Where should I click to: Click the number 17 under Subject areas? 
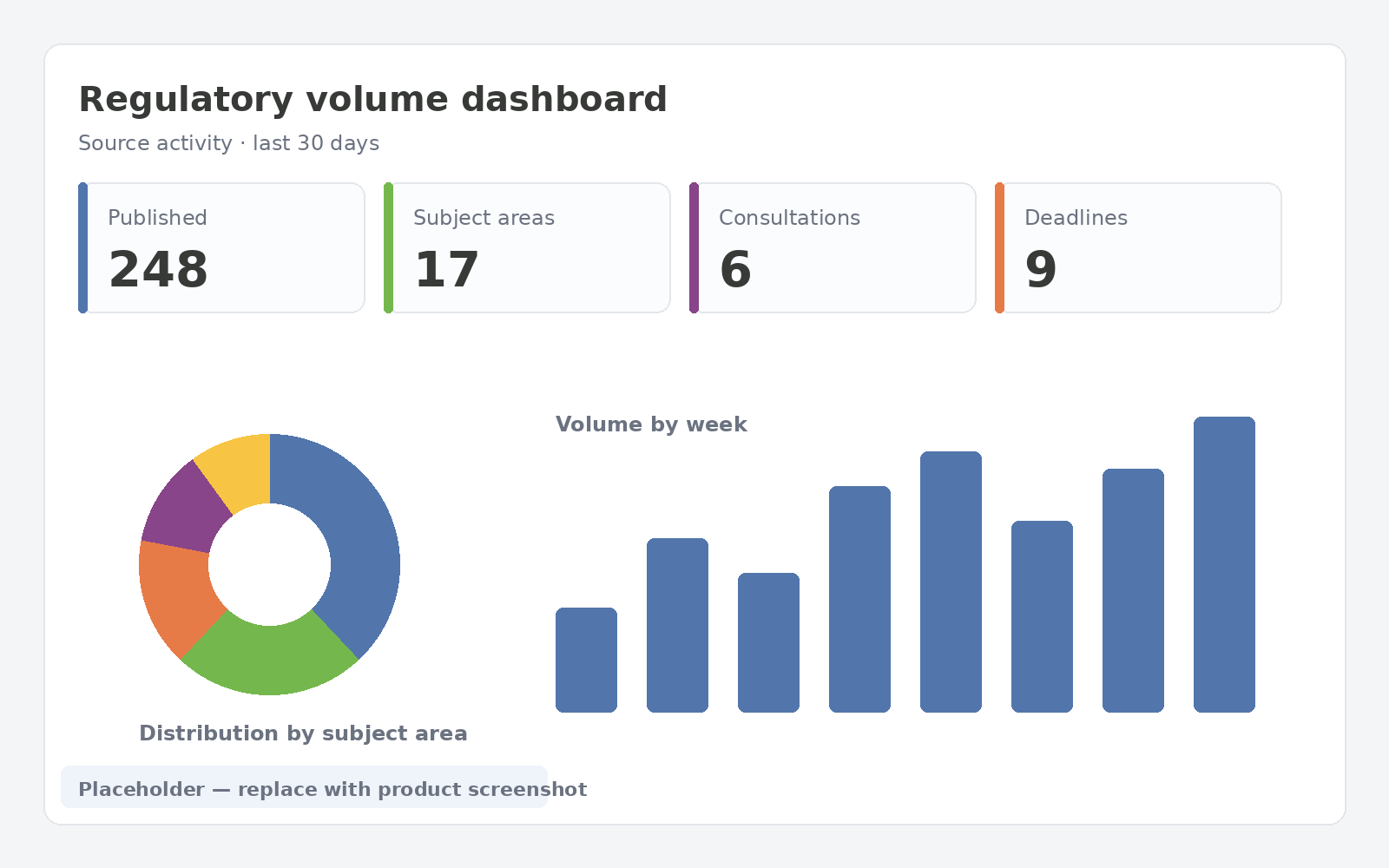446,270
